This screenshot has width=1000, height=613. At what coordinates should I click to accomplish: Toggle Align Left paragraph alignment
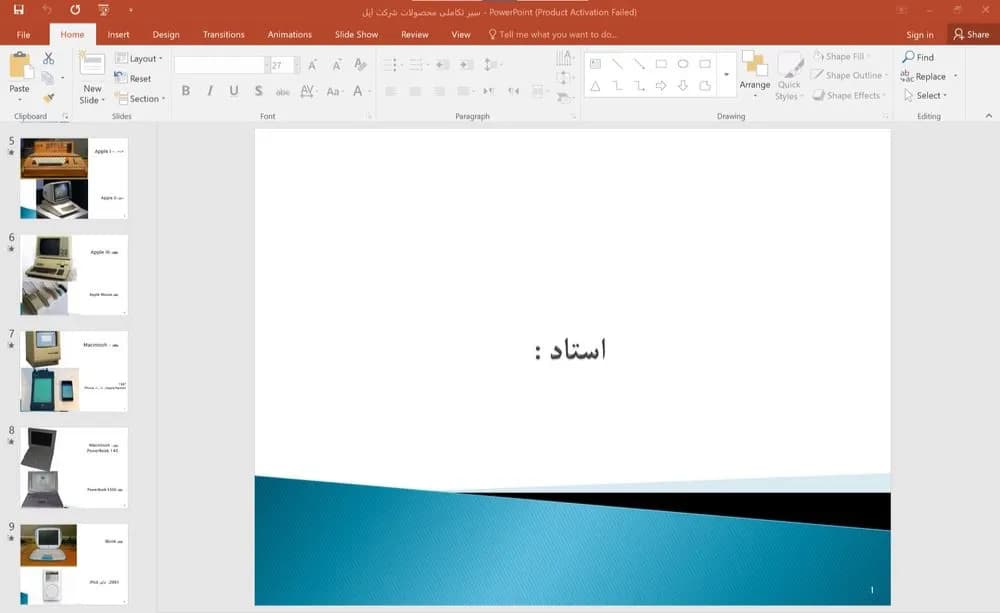tap(391, 91)
